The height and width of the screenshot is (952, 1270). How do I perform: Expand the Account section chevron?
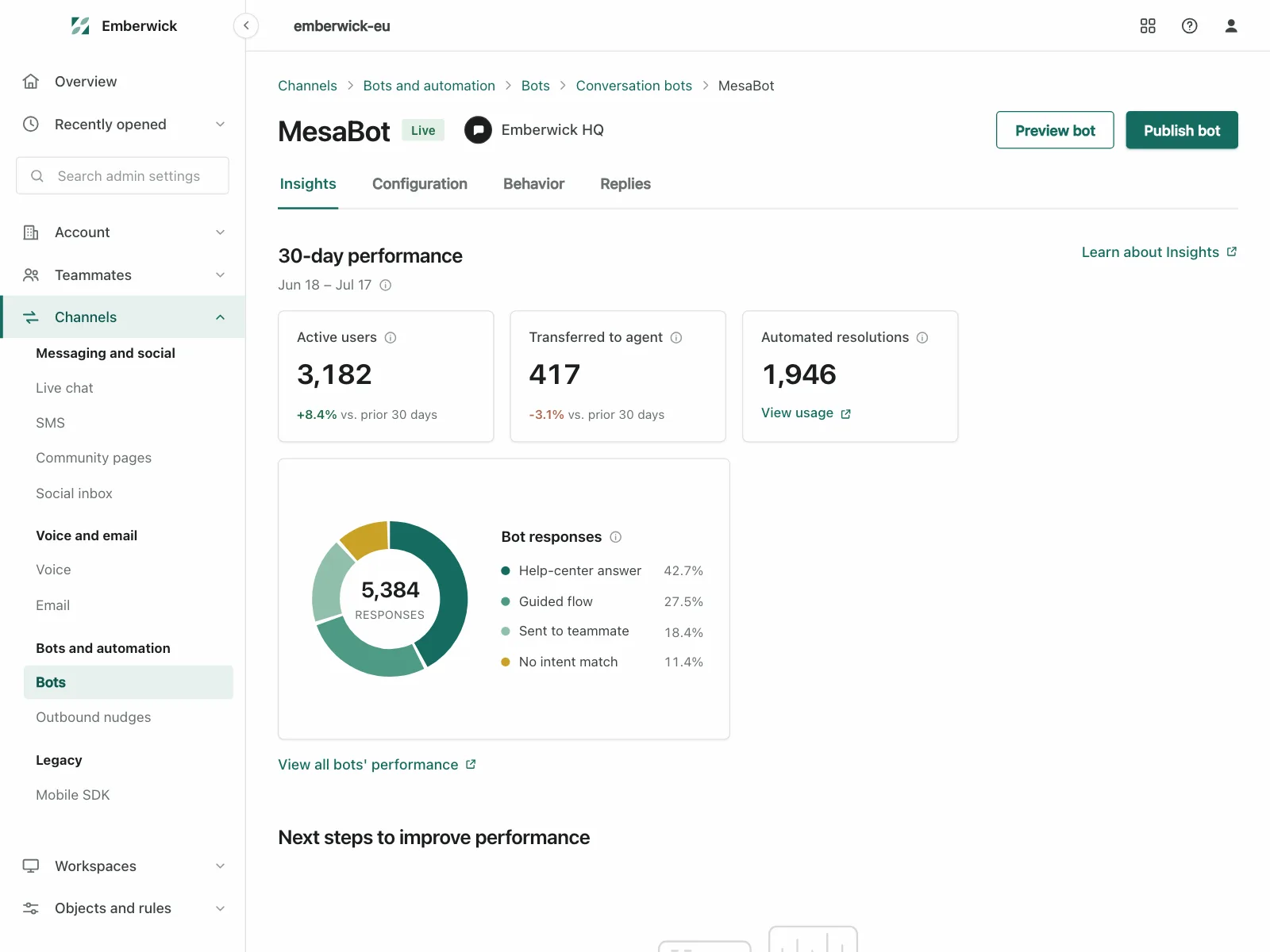tap(221, 232)
